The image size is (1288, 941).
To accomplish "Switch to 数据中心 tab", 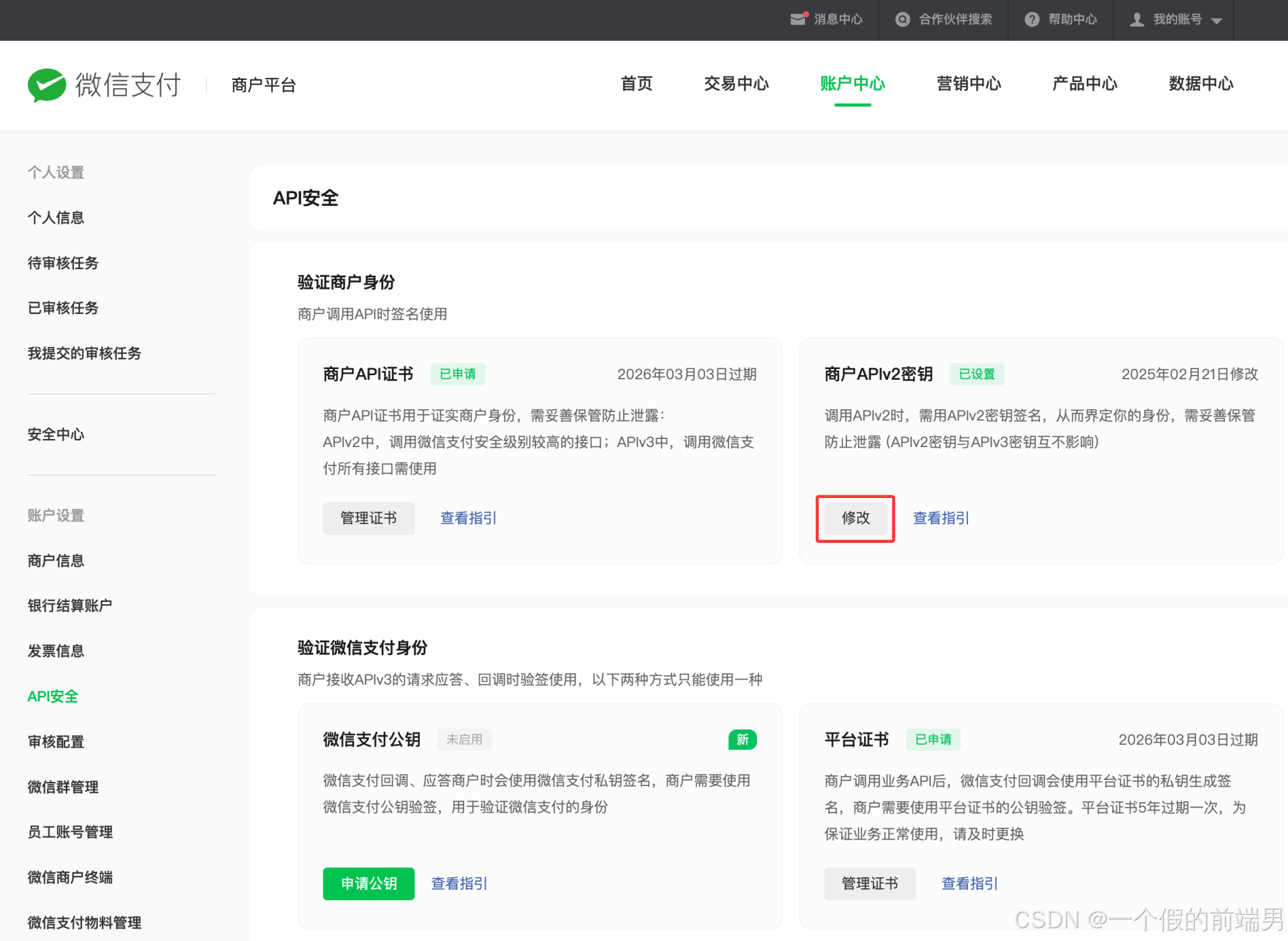I will [x=1201, y=84].
